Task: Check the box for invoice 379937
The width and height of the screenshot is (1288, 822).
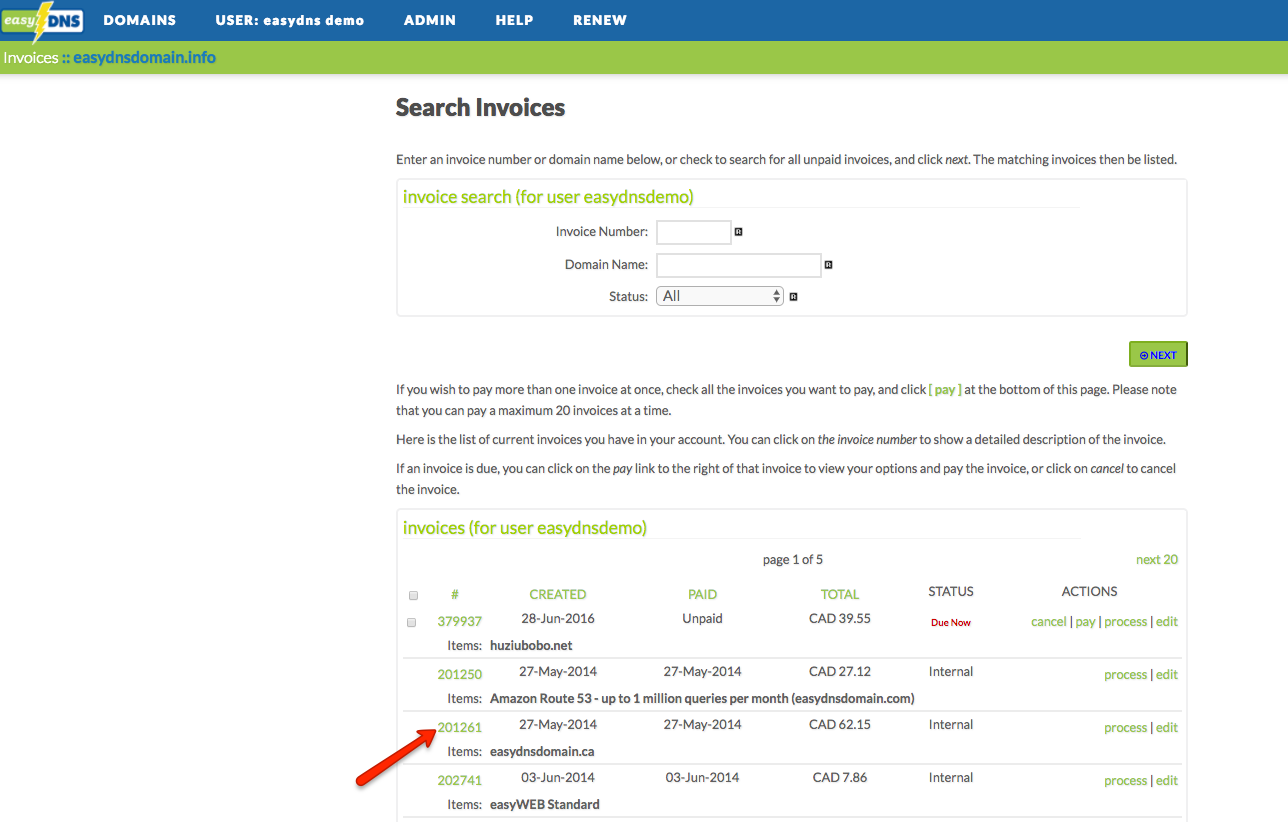Action: [411, 622]
